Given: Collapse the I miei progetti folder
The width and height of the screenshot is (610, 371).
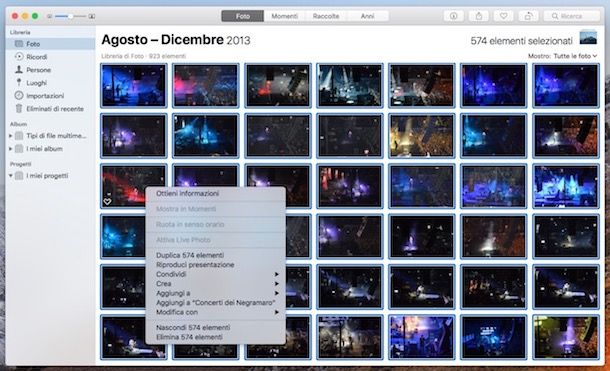Looking at the screenshot, I should 11,176.
